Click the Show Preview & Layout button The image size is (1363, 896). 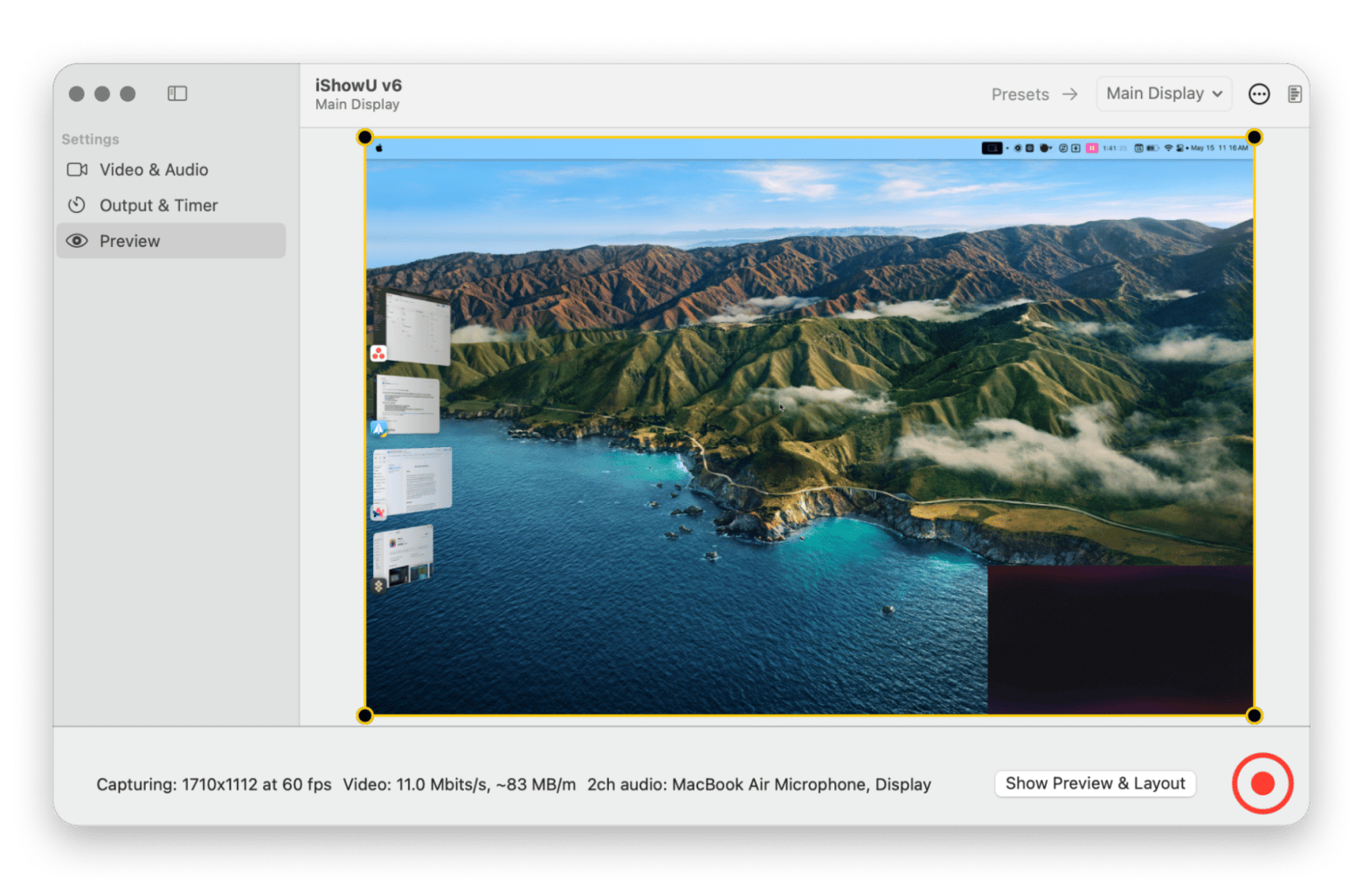[x=1095, y=783]
